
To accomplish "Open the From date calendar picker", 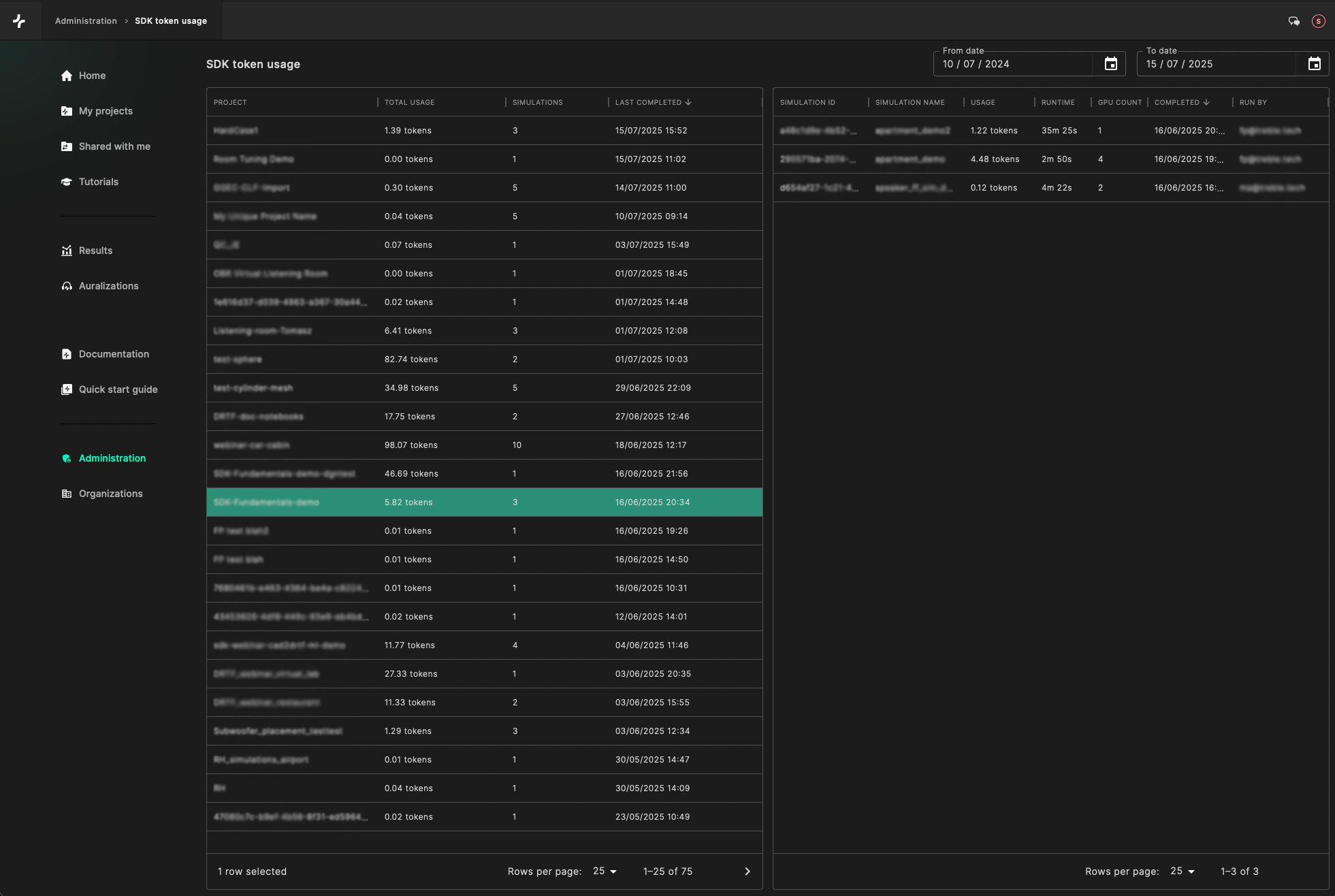I will tap(1110, 64).
